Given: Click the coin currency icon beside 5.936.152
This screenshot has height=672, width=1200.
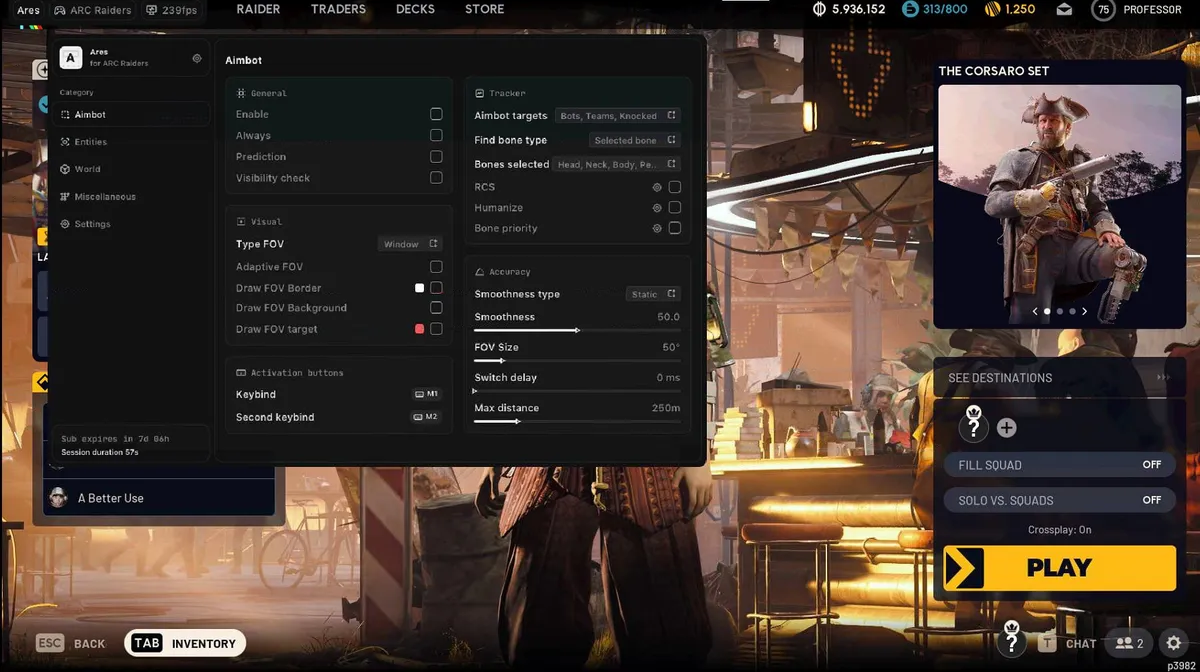Looking at the screenshot, I should pyautogui.click(x=820, y=9).
